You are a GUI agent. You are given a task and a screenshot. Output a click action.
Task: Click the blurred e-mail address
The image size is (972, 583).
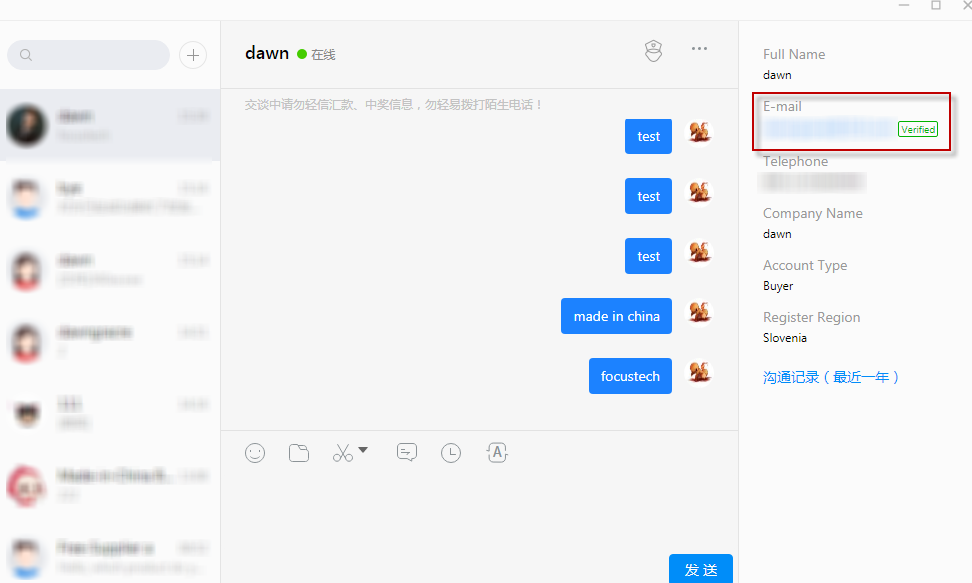(x=829, y=128)
